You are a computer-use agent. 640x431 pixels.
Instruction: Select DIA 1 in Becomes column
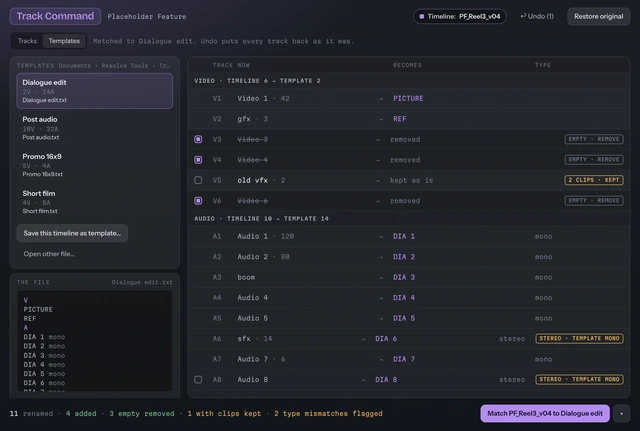click(404, 236)
